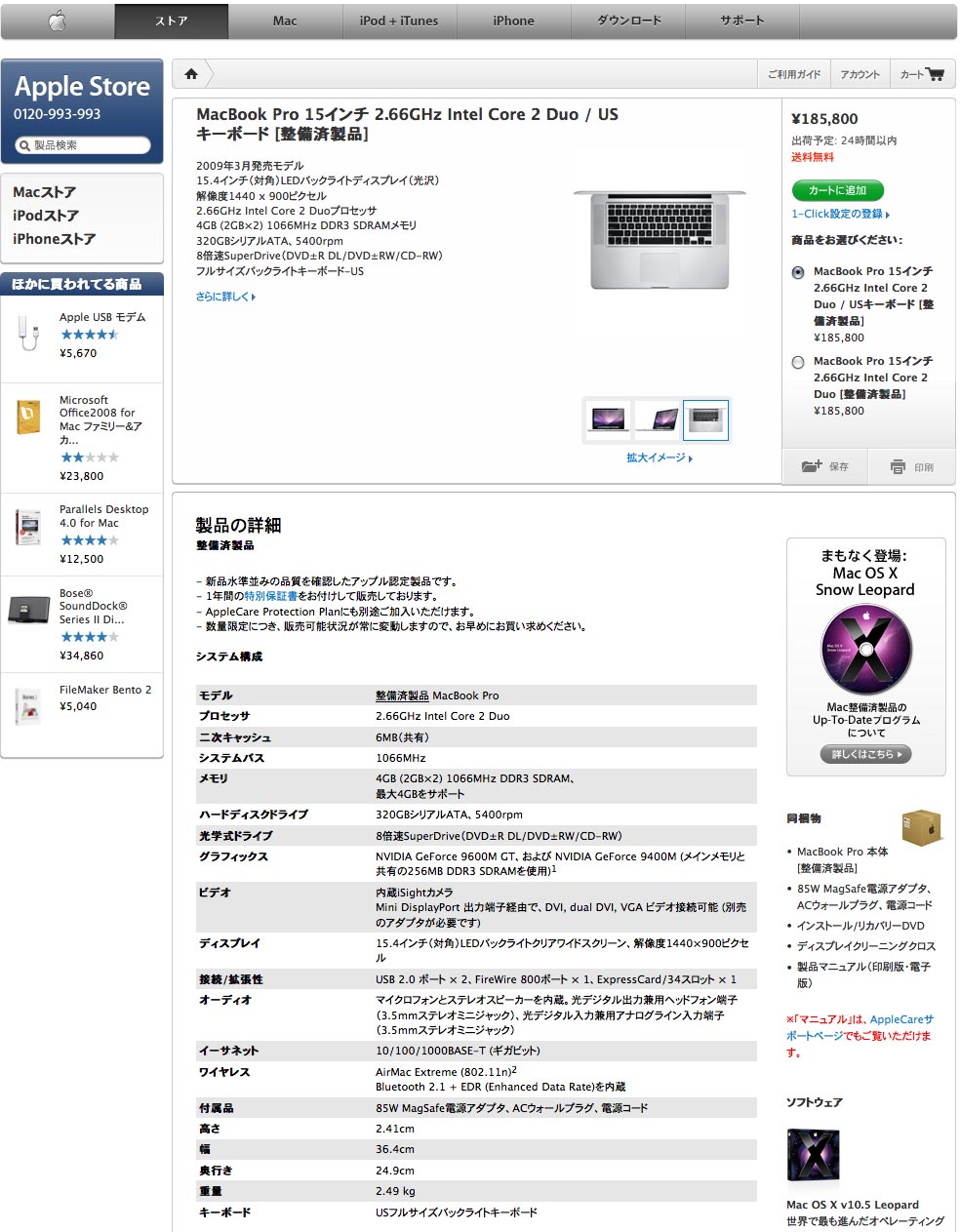Open Apple USB モデム product link
Screen dimensions: 960x1232
click(x=102, y=317)
